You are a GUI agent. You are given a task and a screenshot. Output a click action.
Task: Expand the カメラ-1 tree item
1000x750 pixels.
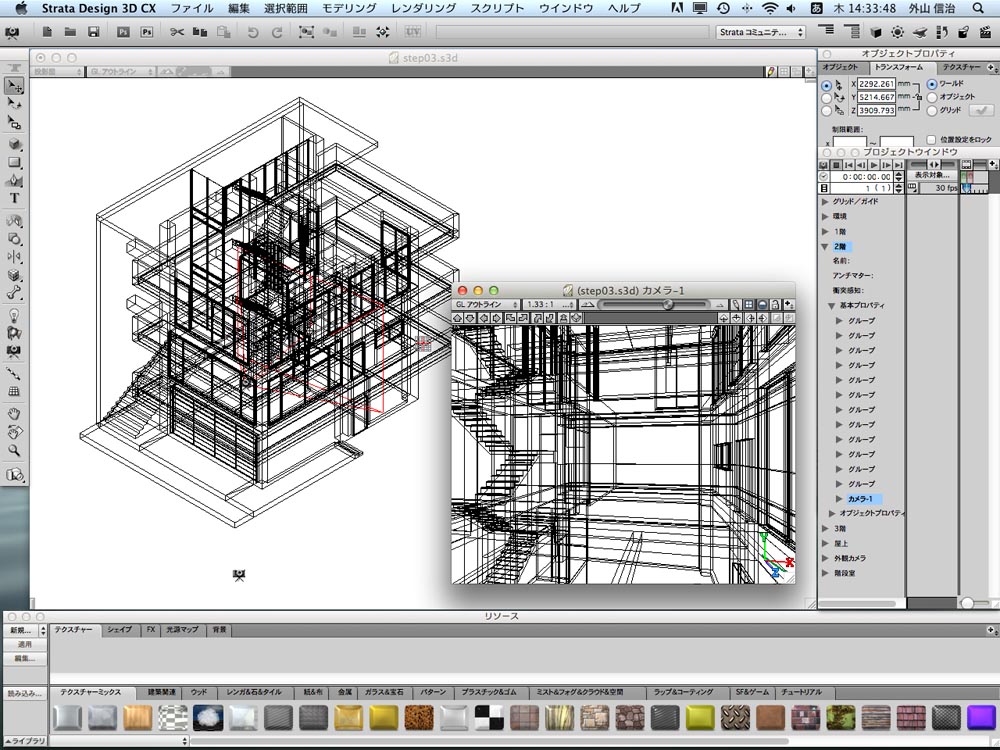pyautogui.click(x=839, y=499)
